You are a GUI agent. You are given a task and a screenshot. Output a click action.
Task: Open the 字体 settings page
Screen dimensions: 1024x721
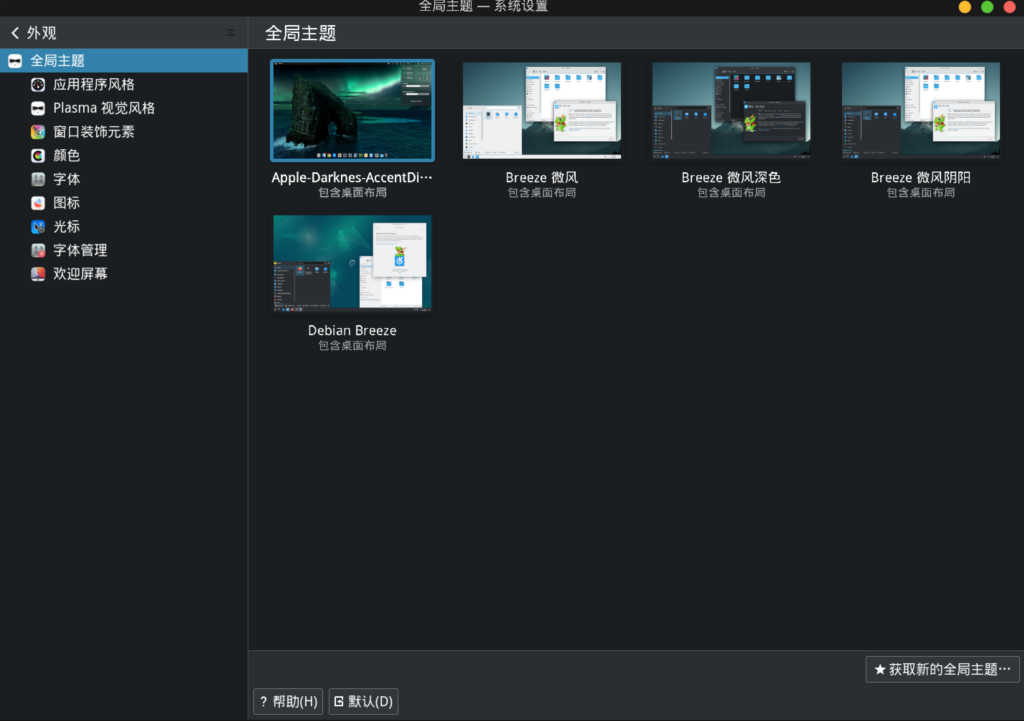point(124,179)
